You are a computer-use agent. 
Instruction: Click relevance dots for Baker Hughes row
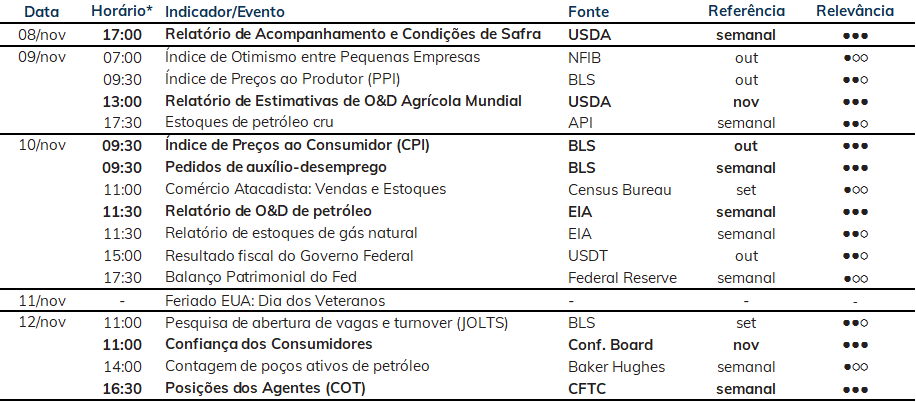pos(855,368)
